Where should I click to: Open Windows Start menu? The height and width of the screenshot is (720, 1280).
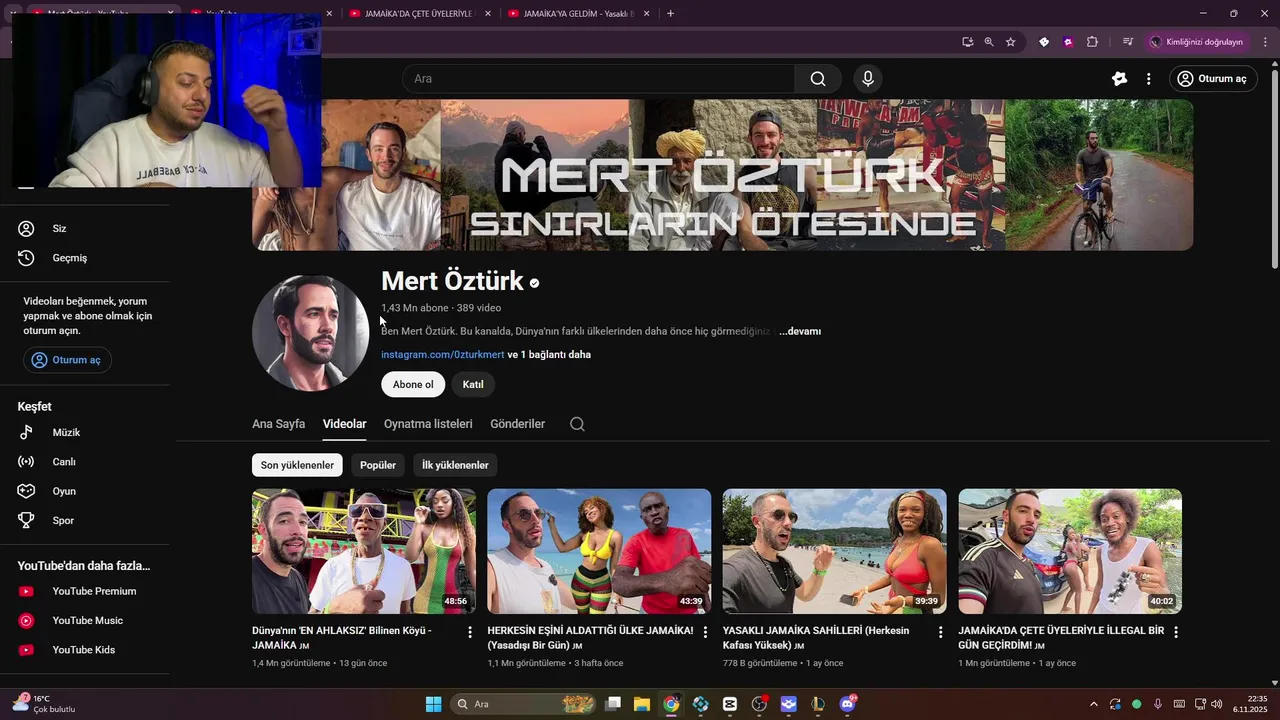(x=433, y=704)
